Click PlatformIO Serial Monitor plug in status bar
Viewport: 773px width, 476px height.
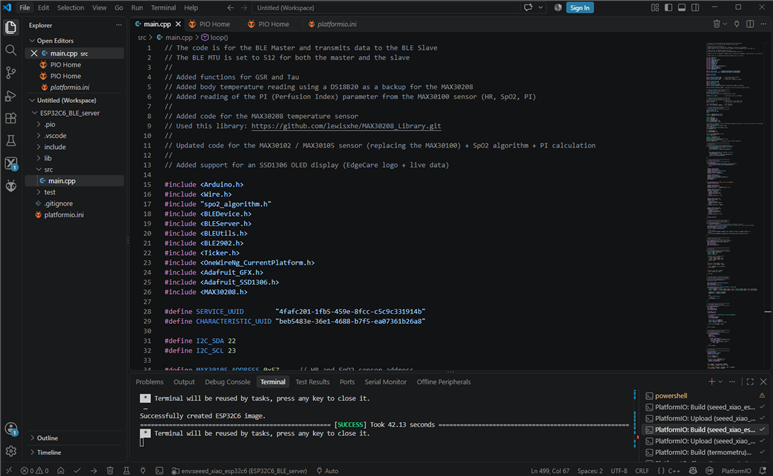point(142,471)
